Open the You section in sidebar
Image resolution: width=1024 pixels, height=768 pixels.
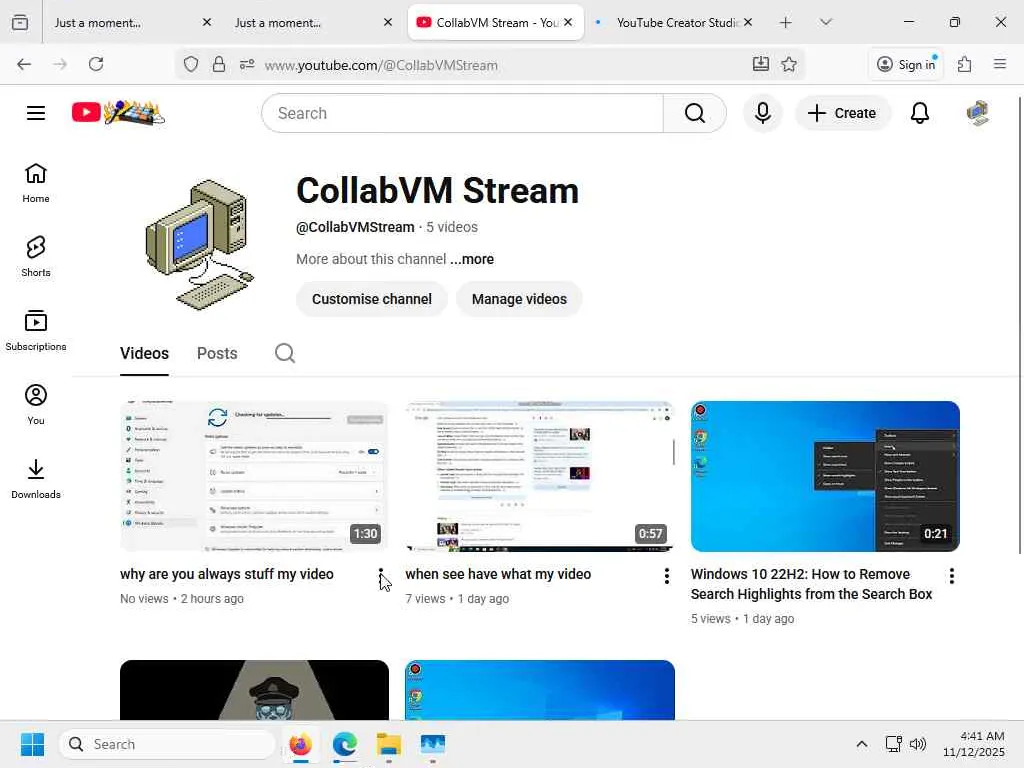[36, 404]
